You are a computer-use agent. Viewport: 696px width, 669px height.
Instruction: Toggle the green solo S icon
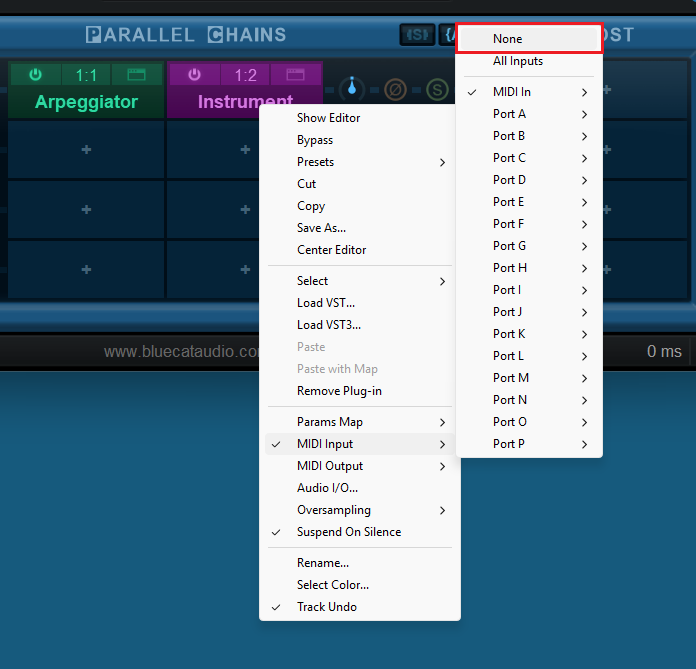(437, 90)
